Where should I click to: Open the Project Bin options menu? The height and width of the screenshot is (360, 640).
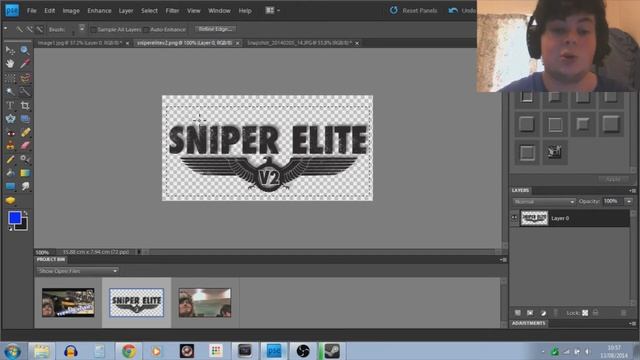[x=503, y=260]
